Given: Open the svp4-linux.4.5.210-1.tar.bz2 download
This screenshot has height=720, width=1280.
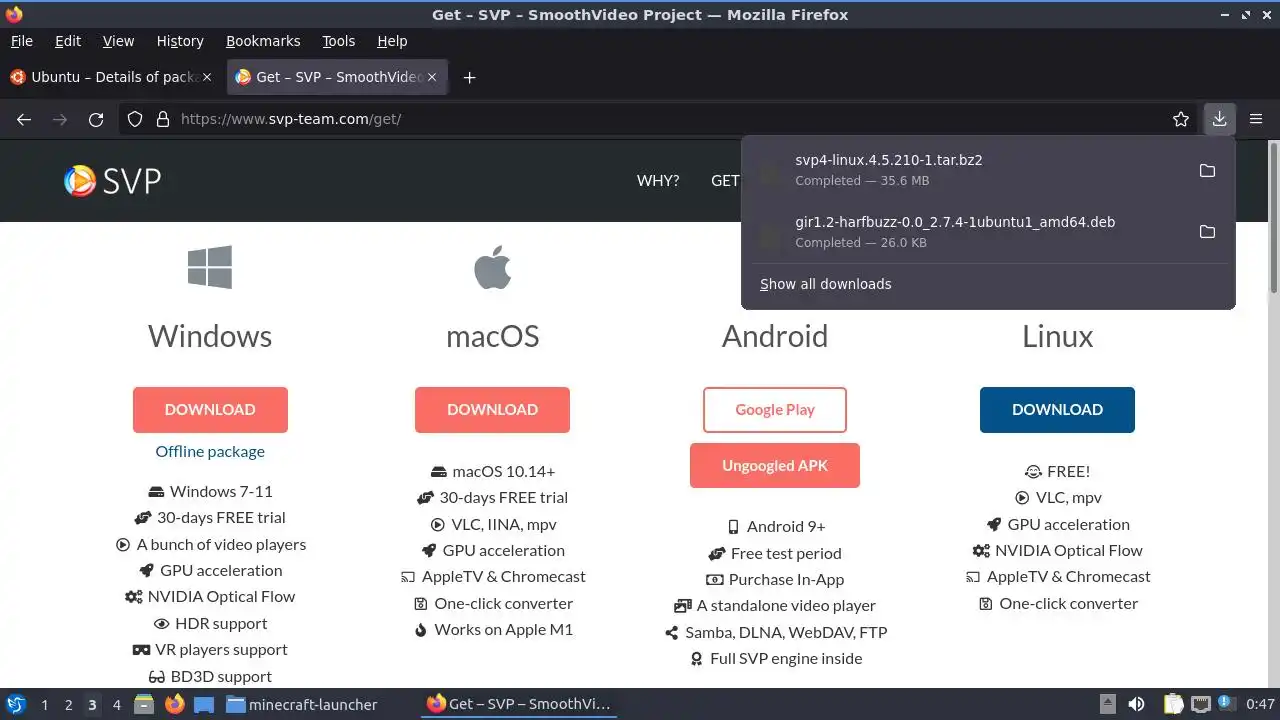Looking at the screenshot, I should click(x=970, y=170).
